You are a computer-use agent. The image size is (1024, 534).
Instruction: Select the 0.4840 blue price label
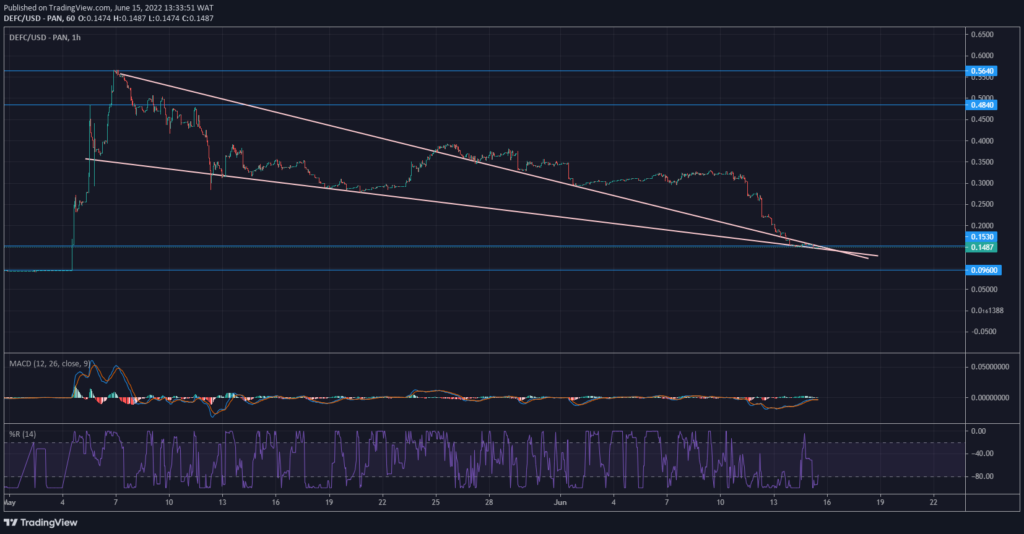pyautogui.click(x=982, y=105)
